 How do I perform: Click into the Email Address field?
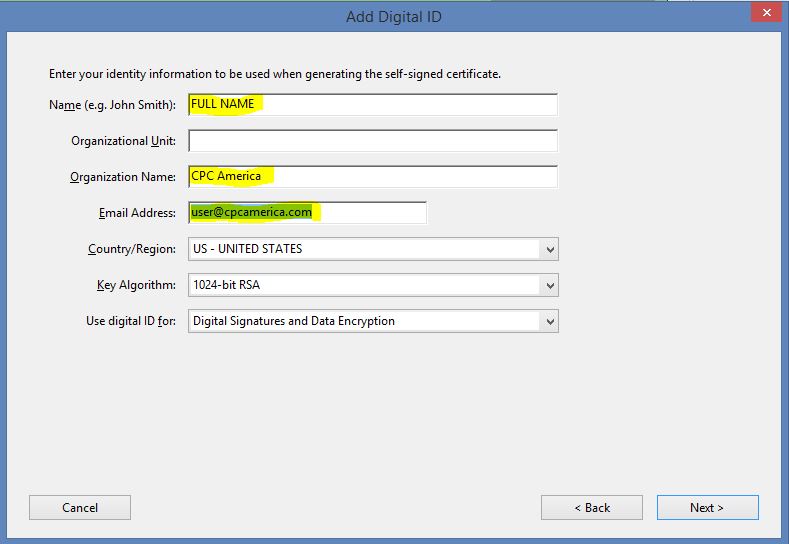(x=307, y=212)
